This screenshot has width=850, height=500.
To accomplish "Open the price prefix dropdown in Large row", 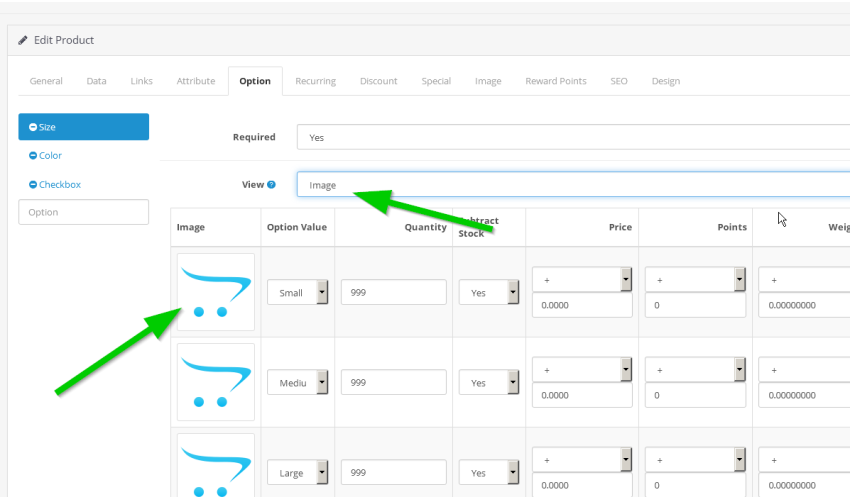I will point(582,460).
